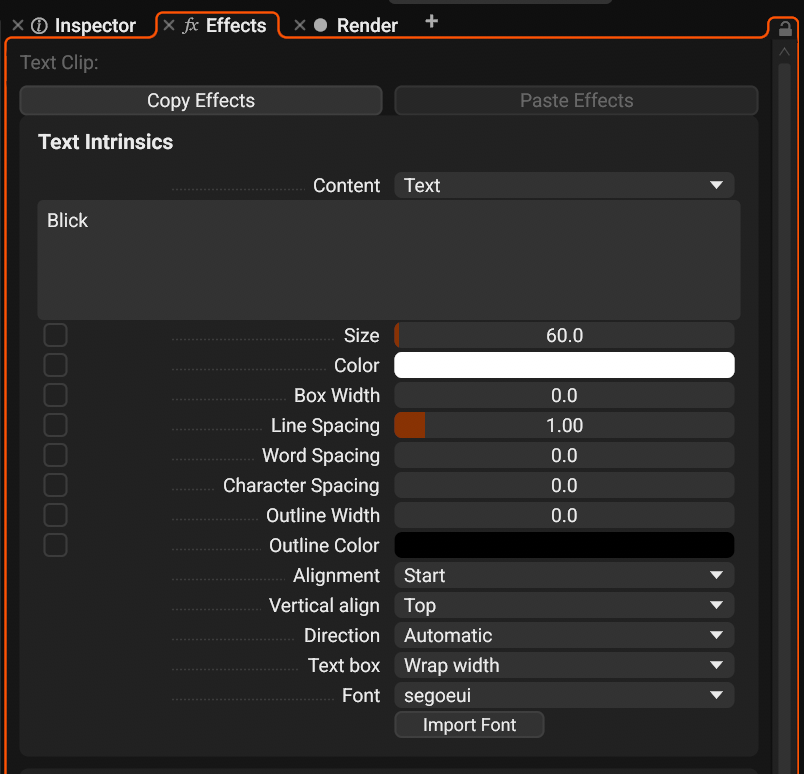Click the Text Intrinsics heading
This screenshot has width=804, height=774.
click(106, 142)
